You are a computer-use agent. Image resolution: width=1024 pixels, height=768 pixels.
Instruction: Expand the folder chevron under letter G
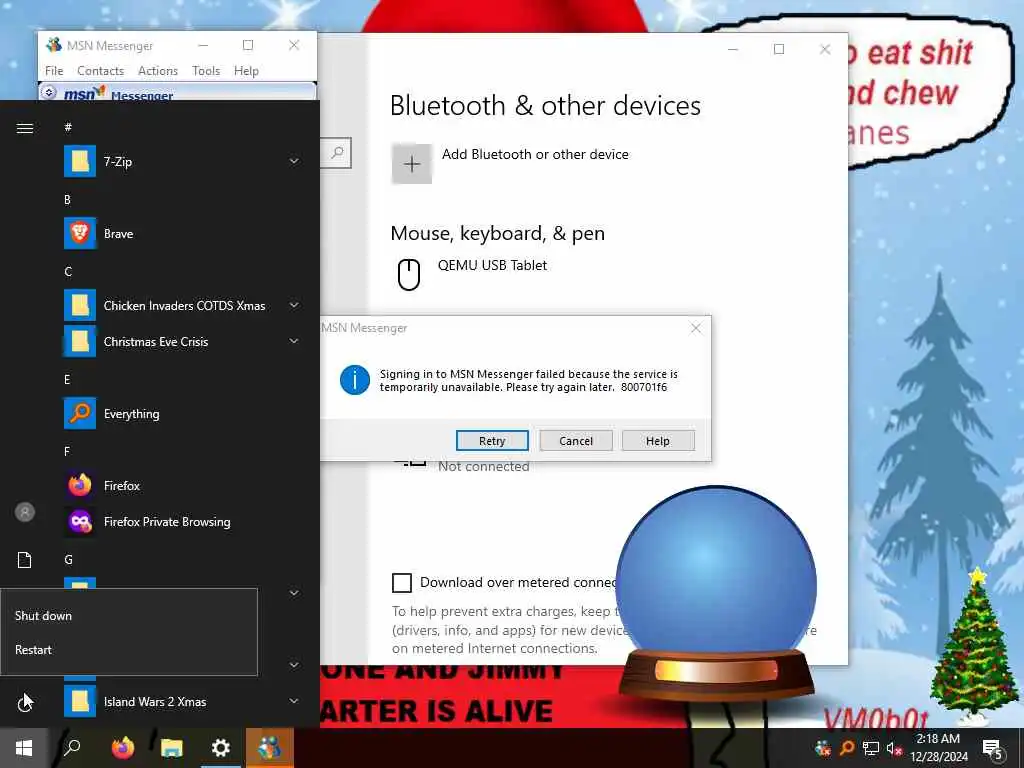pyautogui.click(x=294, y=593)
